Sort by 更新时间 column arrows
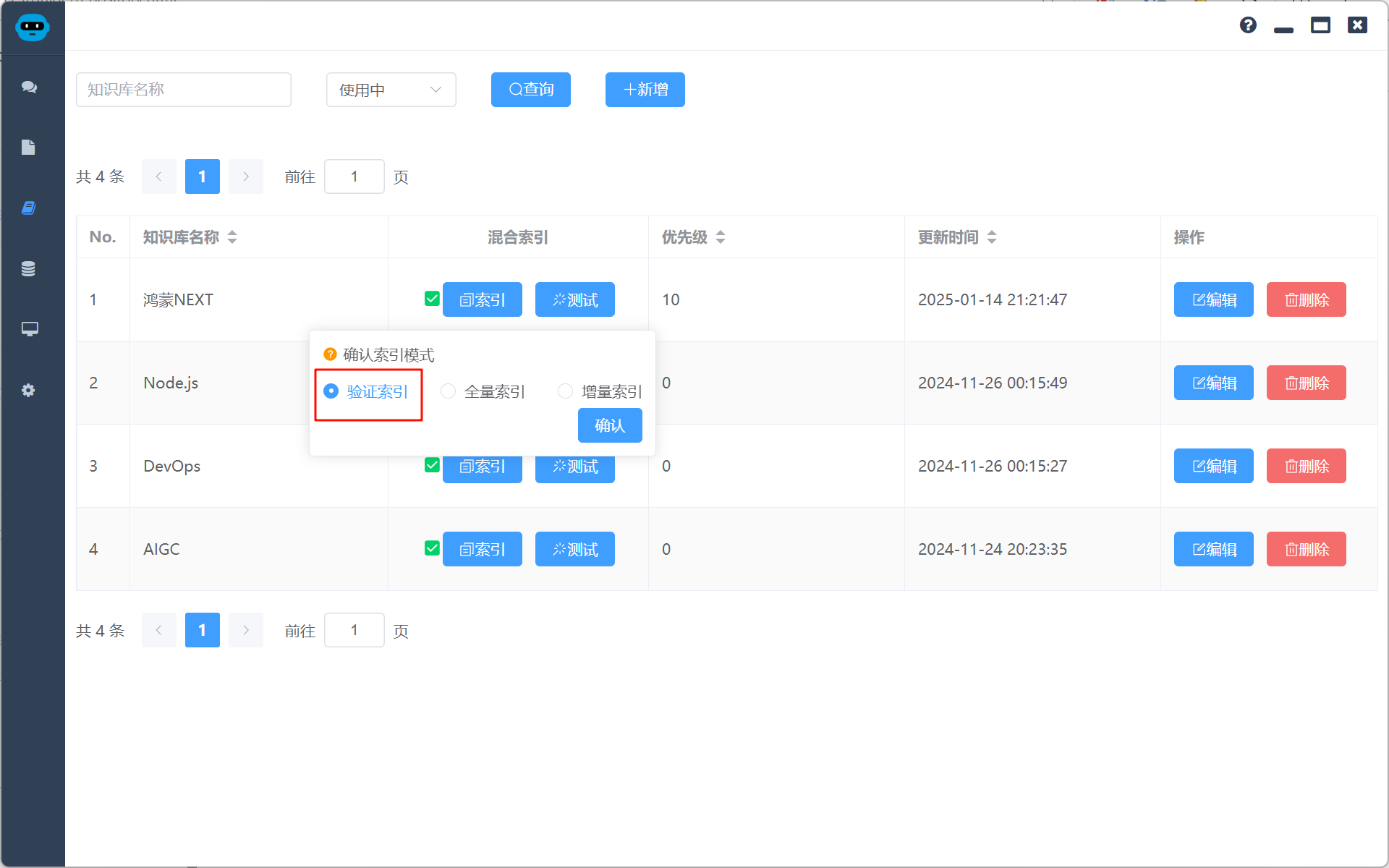 (x=992, y=237)
